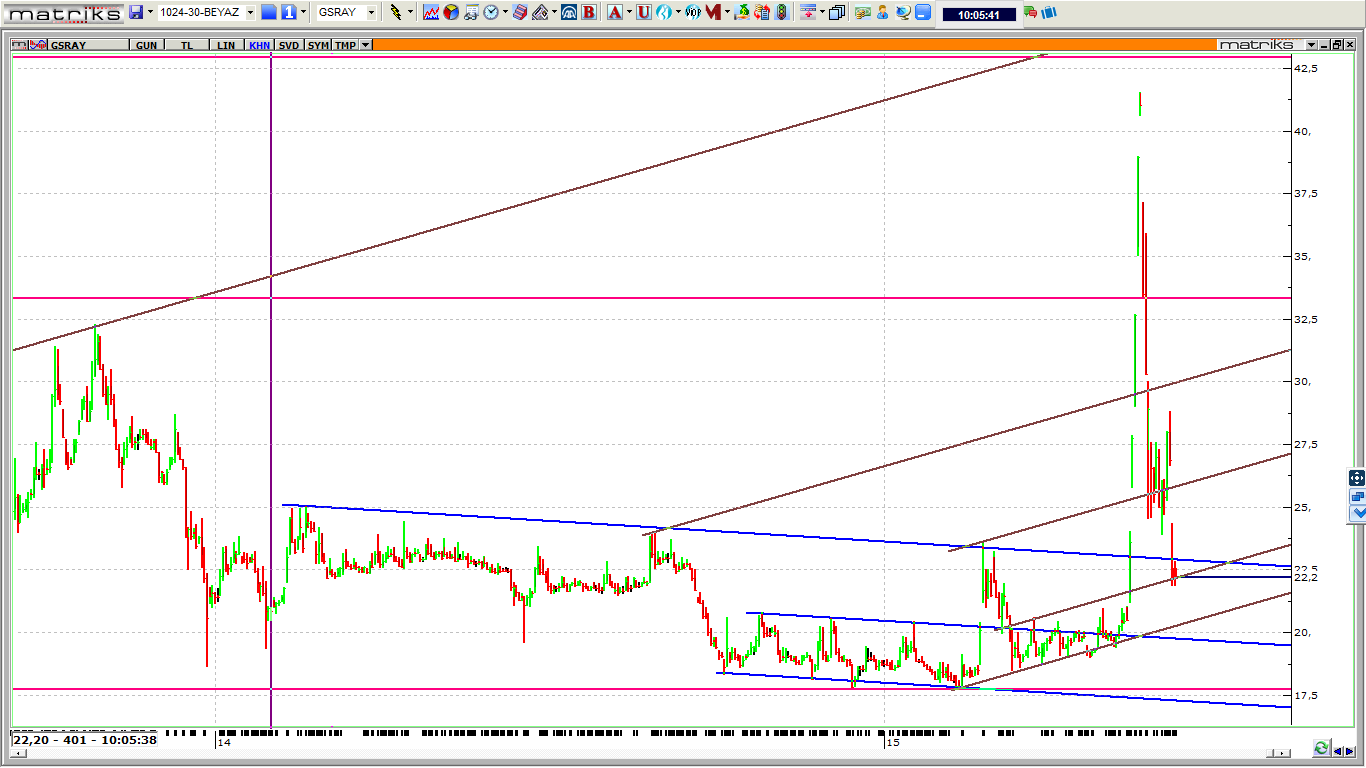Toggle LIN linear scale mode
This screenshot has height=768, width=1366.
pyautogui.click(x=227, y=45)
